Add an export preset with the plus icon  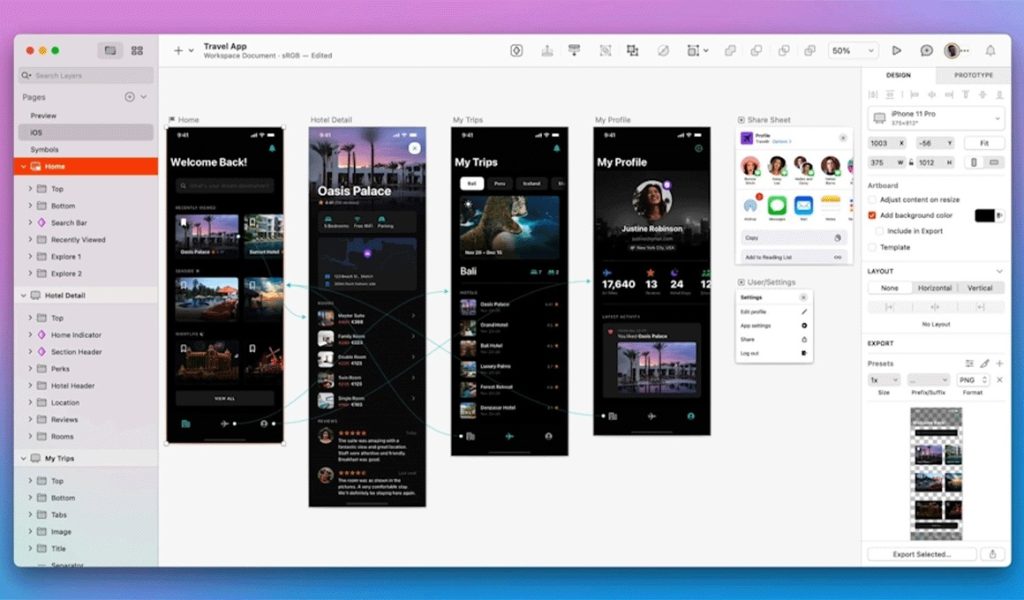(x=999, y=363)
